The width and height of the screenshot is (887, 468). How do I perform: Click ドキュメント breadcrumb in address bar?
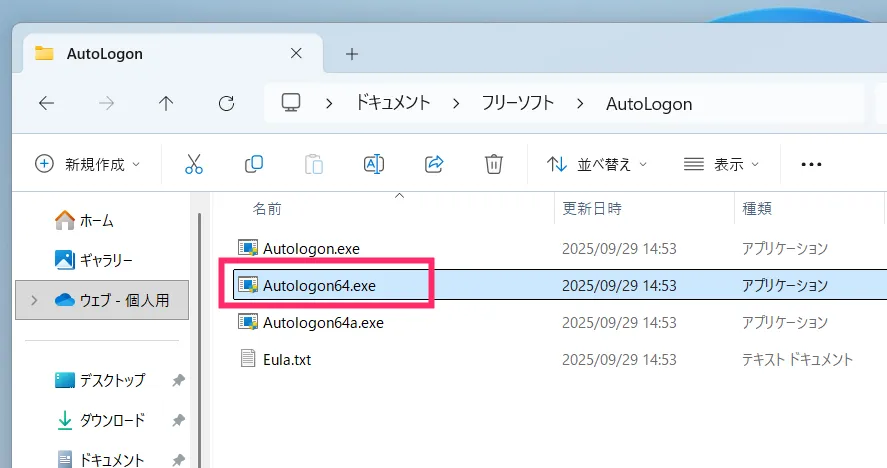(x=393, y=103)
